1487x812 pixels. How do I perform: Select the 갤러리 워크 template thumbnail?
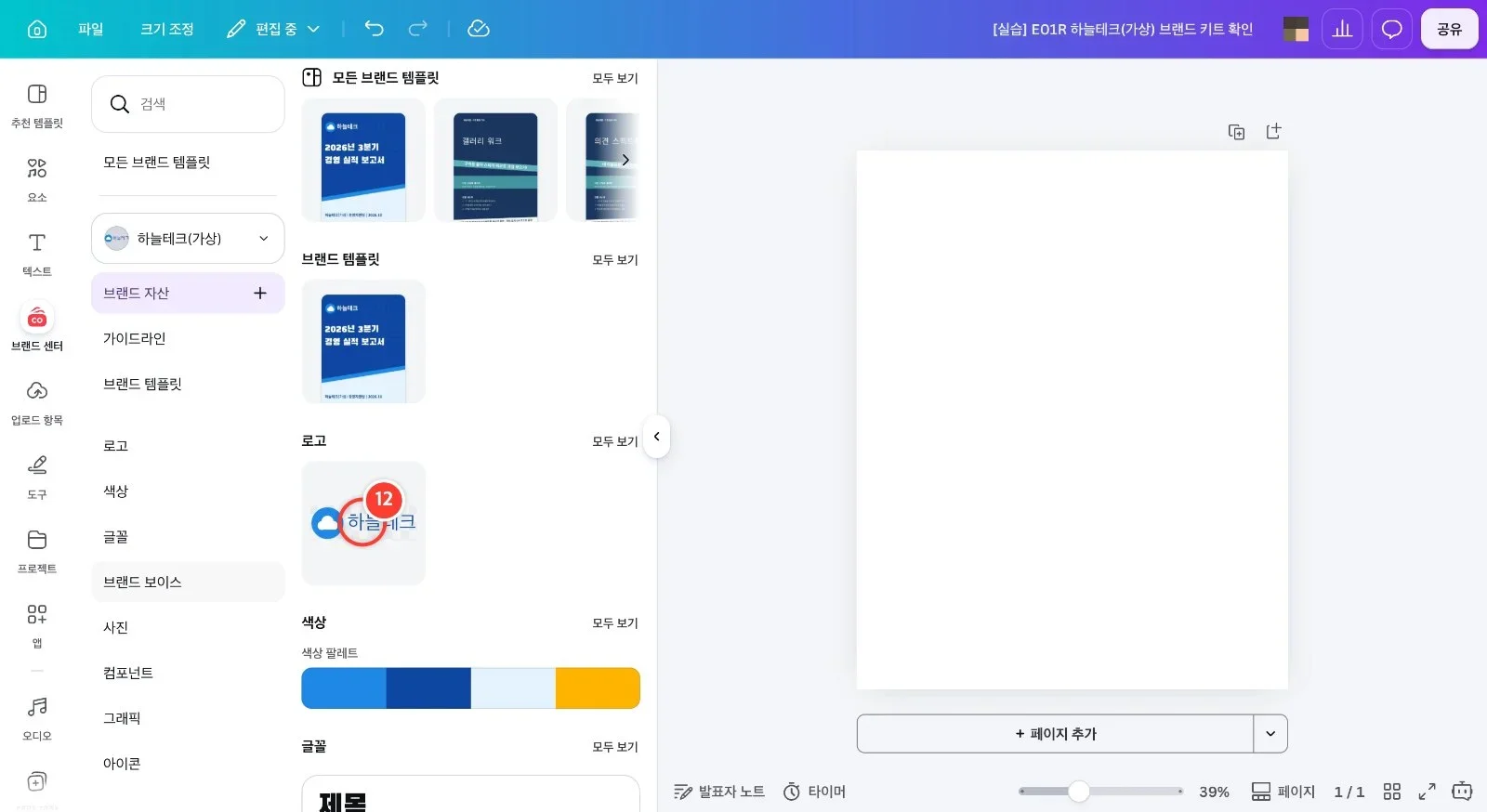(x=495, y=160)
